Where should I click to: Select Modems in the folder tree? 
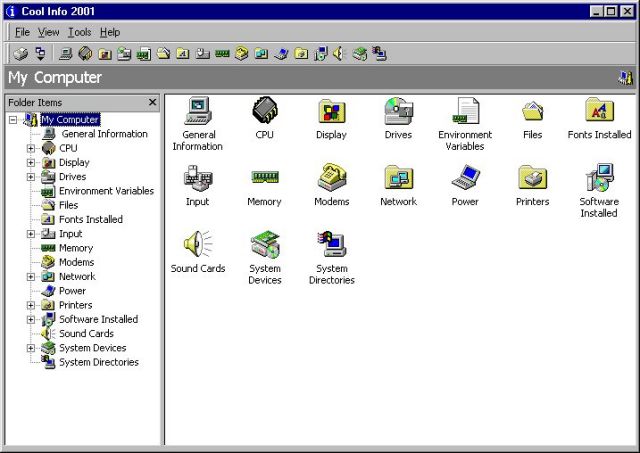coord(76,262)
